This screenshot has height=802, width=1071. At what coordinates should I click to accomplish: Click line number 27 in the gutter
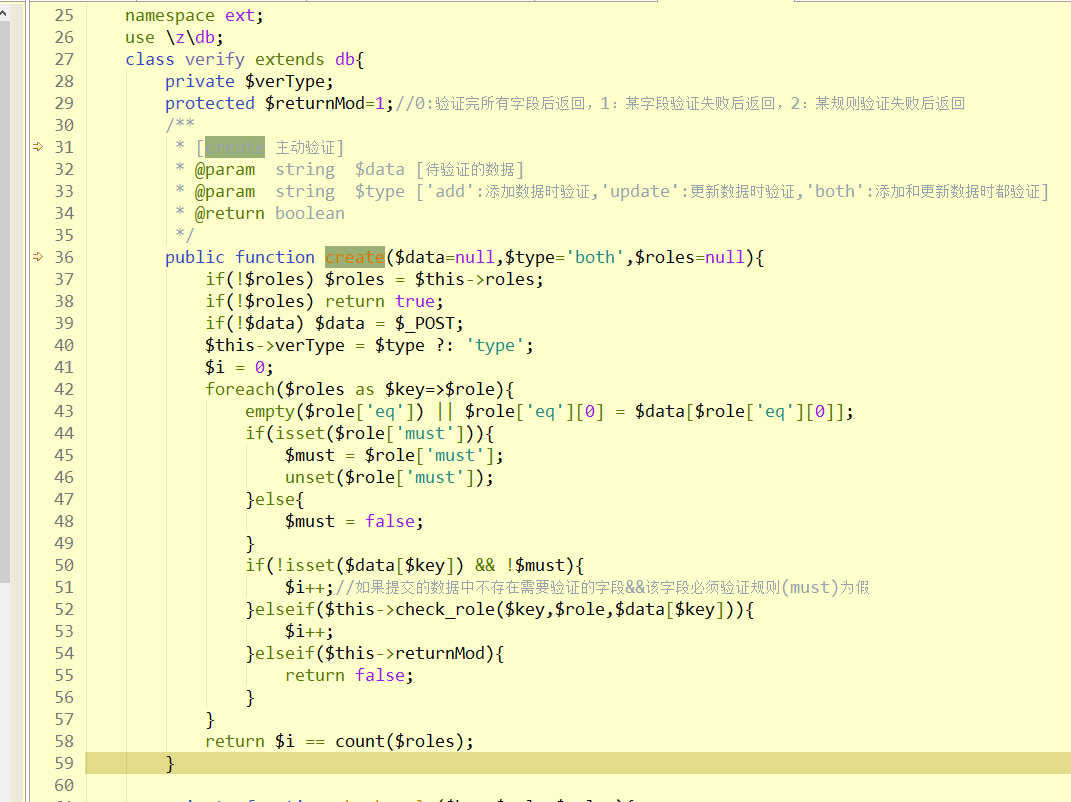tap(63, 59)
